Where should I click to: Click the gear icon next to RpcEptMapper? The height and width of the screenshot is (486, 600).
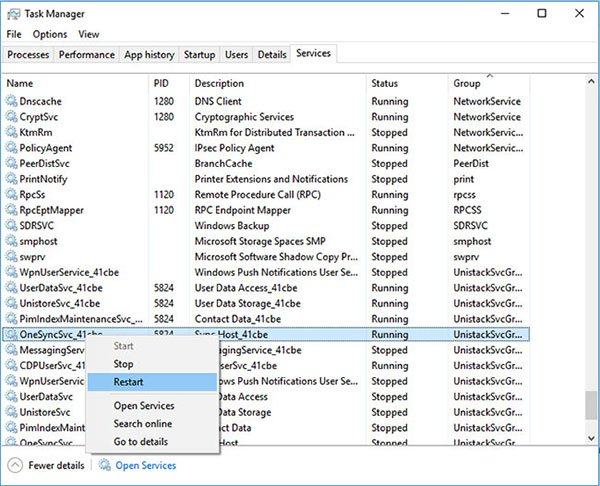pyautogui.click(x=12, y=210)
